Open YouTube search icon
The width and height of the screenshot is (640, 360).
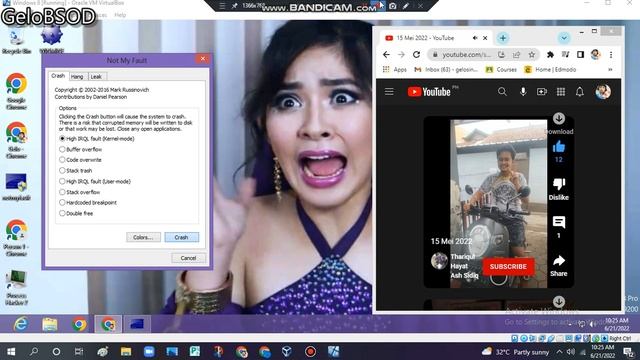(x=502, y=92)
